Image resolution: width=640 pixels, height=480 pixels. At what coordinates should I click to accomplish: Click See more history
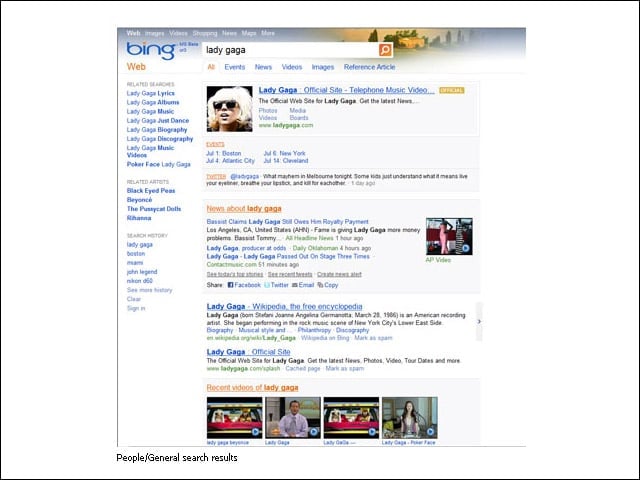(150, 290)
